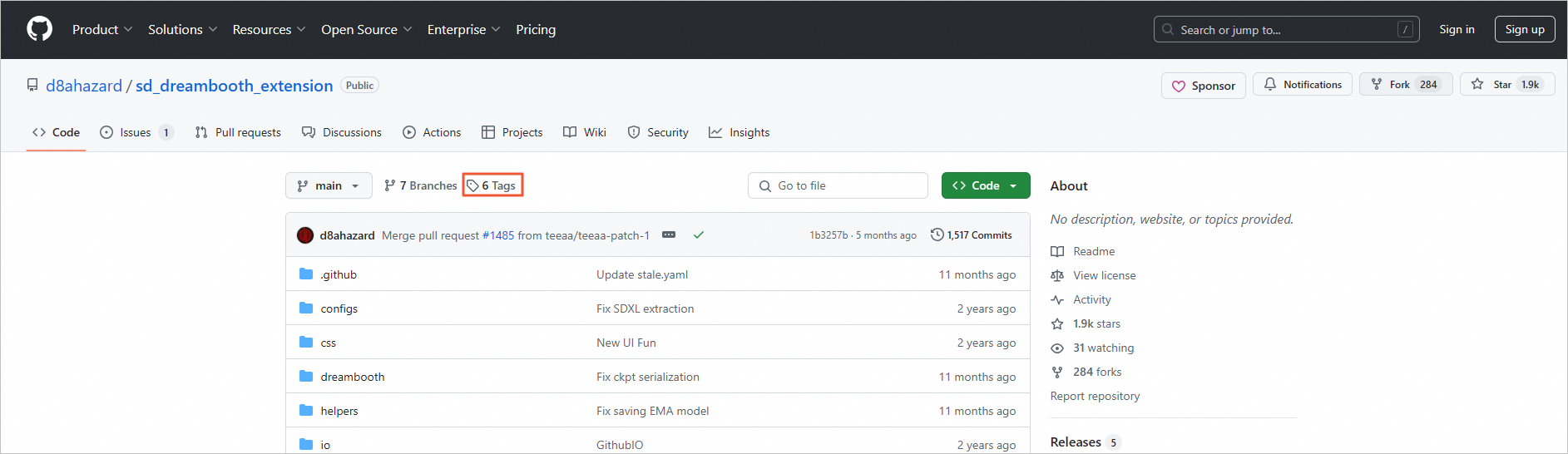This screenshot has width=1568, height=454.
Task: Click the Notifications button
Action: pos(1303,85)
